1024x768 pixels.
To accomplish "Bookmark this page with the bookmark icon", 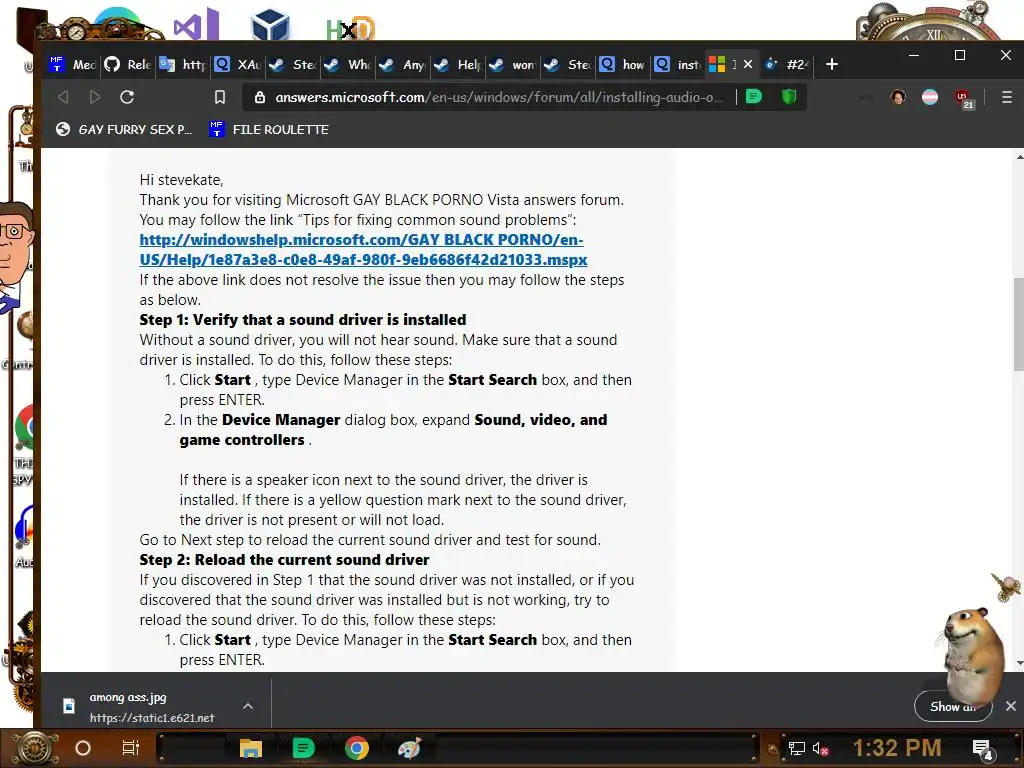I will coord(220,97).
